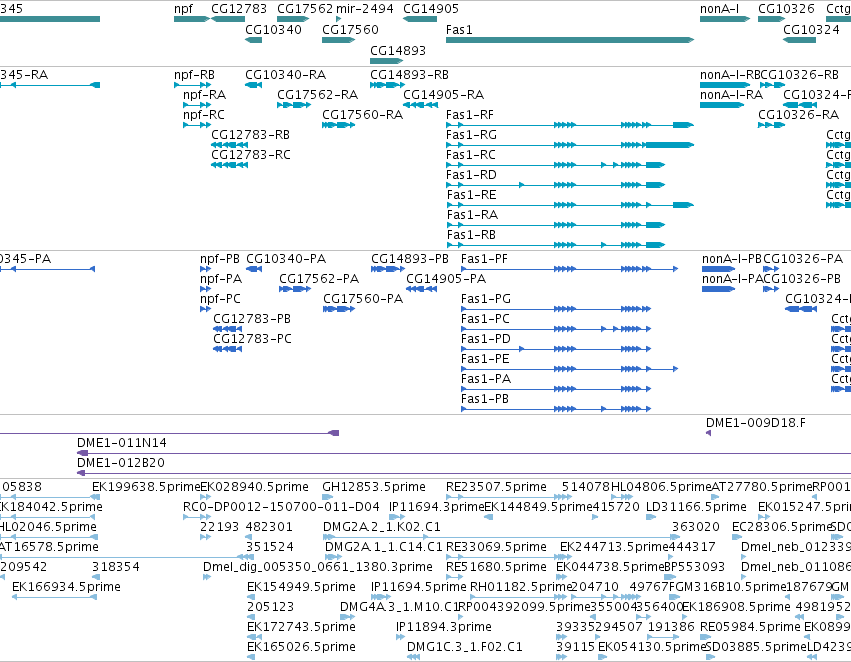Click the CG17560-RA transcript label
851x662 pixels.
[x=363, y=115]
